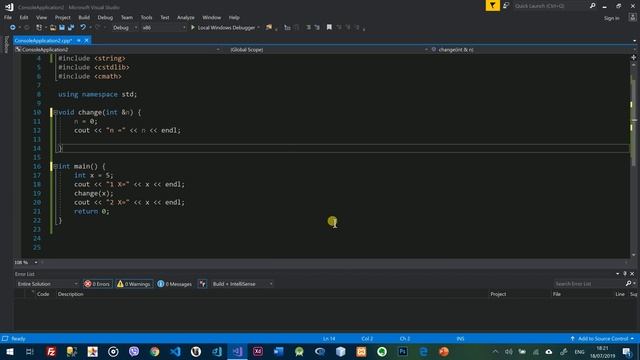
Task: Click the yellow notifications flag icon
Action: pos(493,6)
